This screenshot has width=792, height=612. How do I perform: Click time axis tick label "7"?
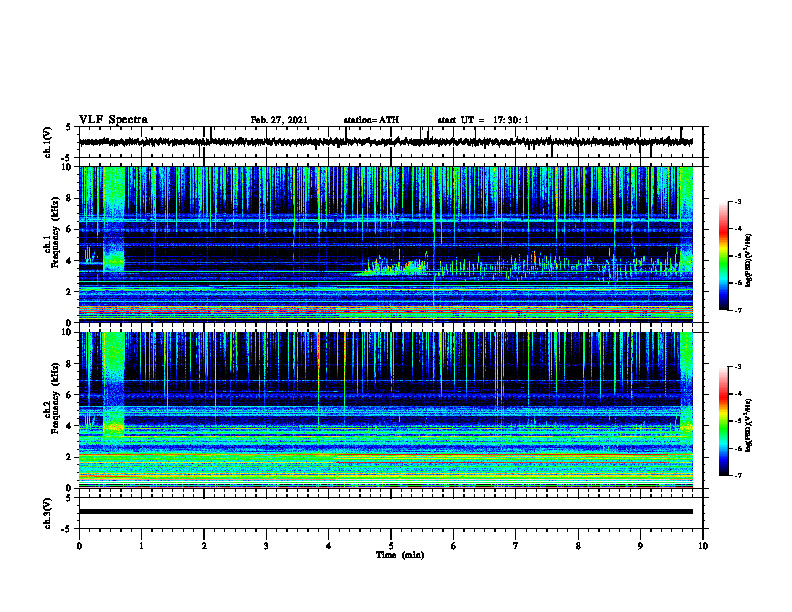[516, 546]
